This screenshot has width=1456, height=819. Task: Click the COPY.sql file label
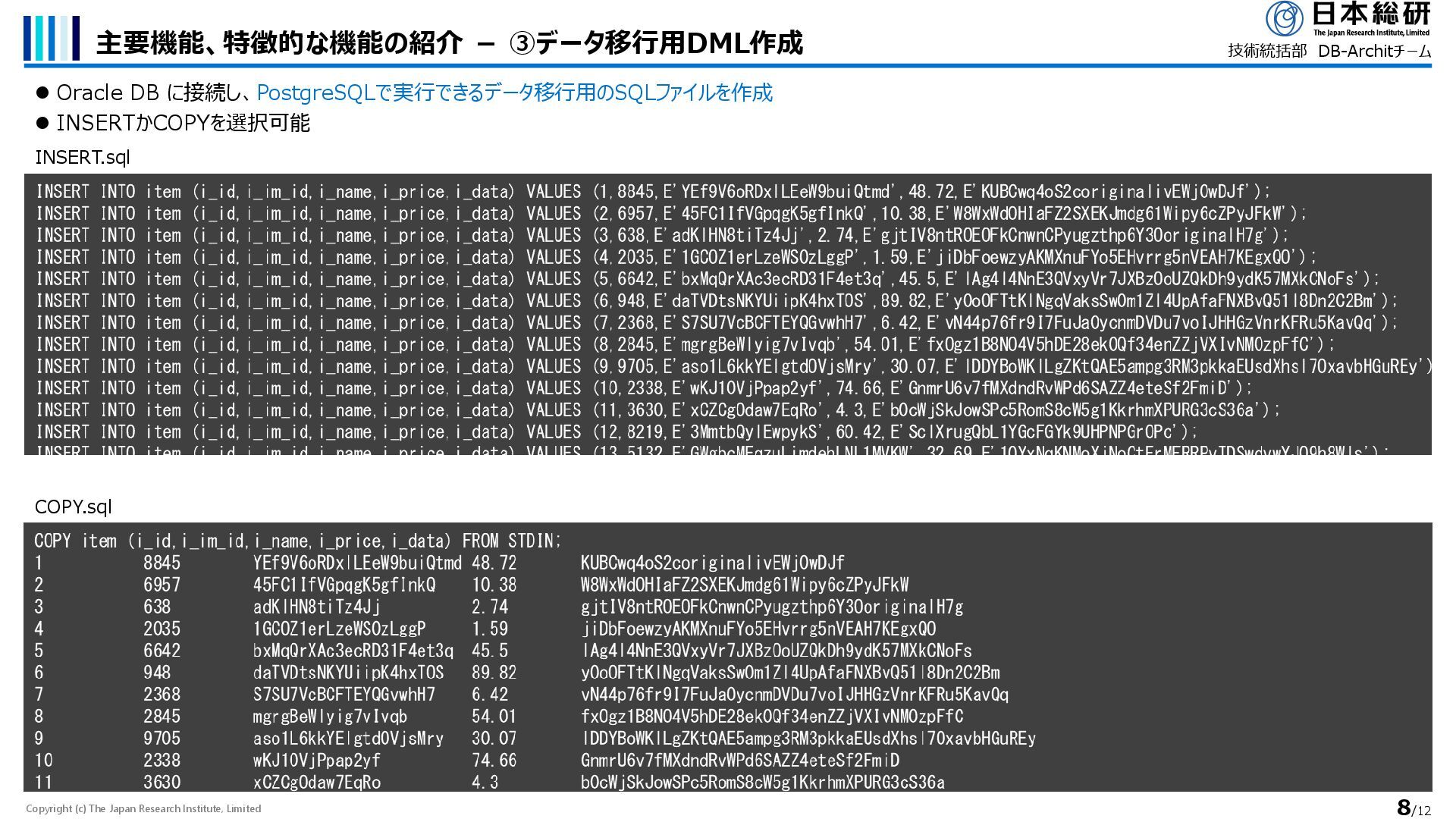(74, 507)
